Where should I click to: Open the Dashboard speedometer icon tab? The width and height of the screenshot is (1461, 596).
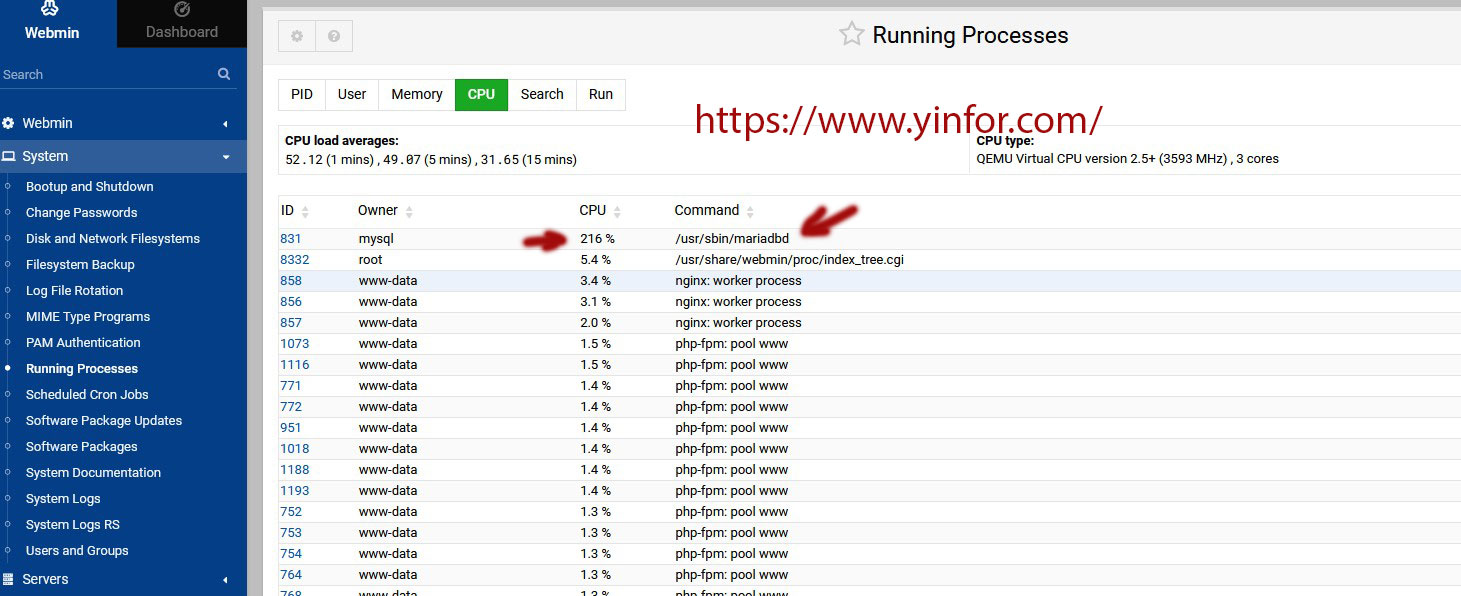pyautogui.click(x=182, y=10)
